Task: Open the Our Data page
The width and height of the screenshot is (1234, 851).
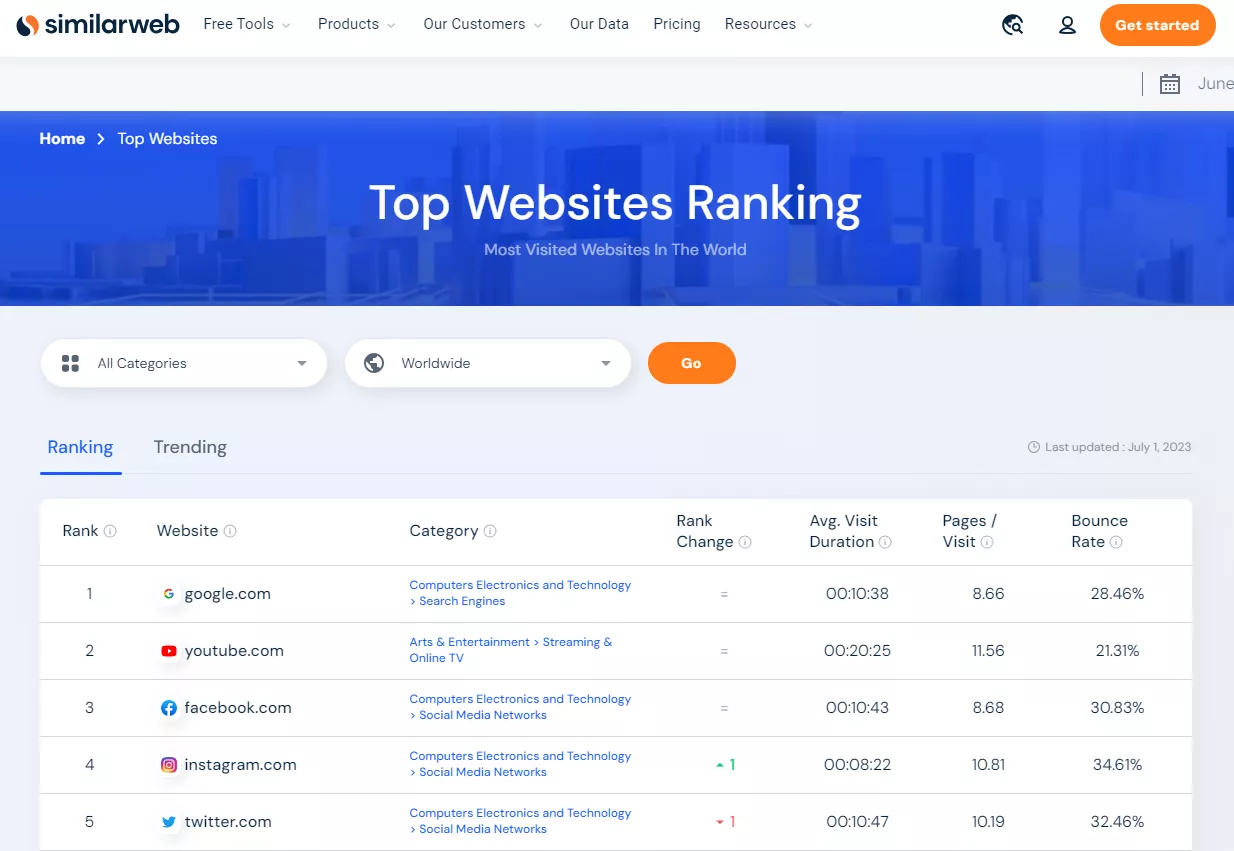Action: point(599,24)
